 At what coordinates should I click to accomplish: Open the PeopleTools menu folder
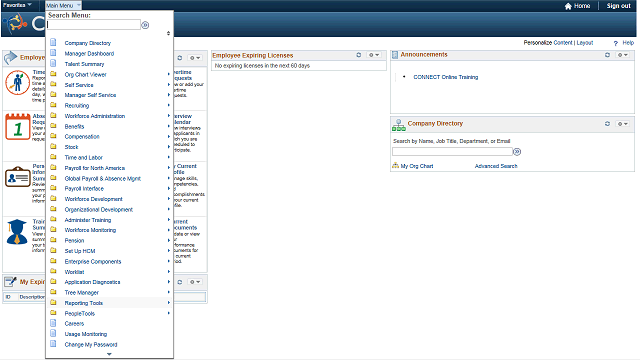[x=80, y=313]
